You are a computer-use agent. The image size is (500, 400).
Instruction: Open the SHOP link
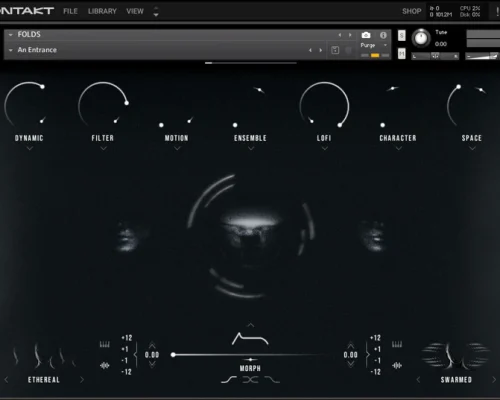tap(412, 11)
